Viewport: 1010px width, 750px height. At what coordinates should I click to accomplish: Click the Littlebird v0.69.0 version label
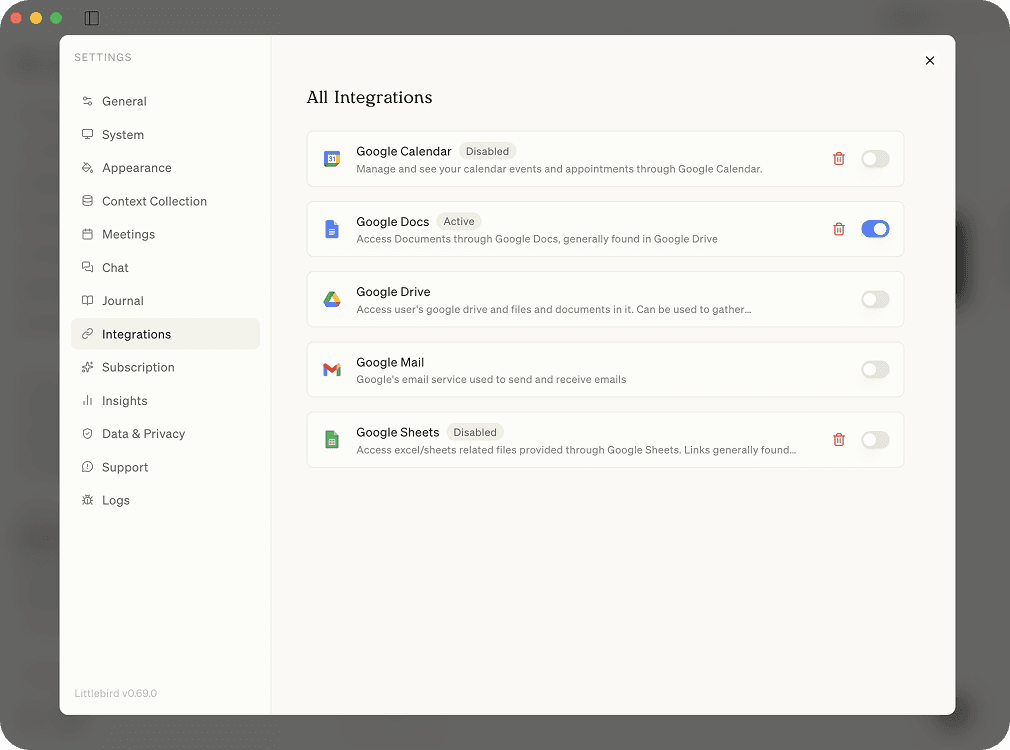tap(115, 693)
